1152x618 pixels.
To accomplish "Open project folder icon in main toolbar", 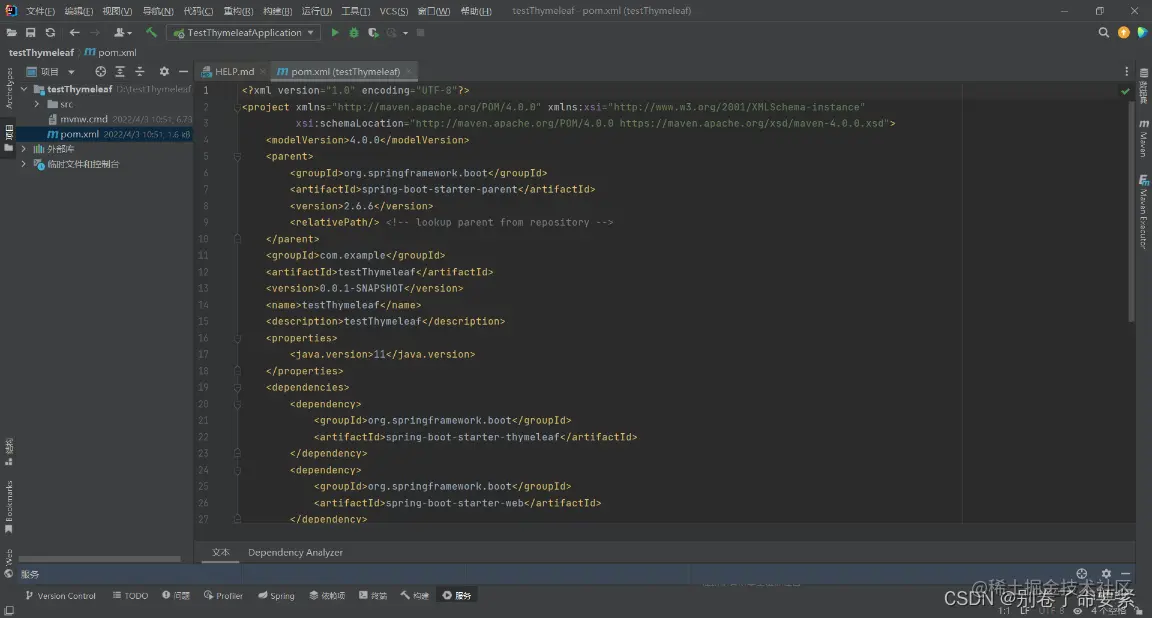I will coord(12,32).
